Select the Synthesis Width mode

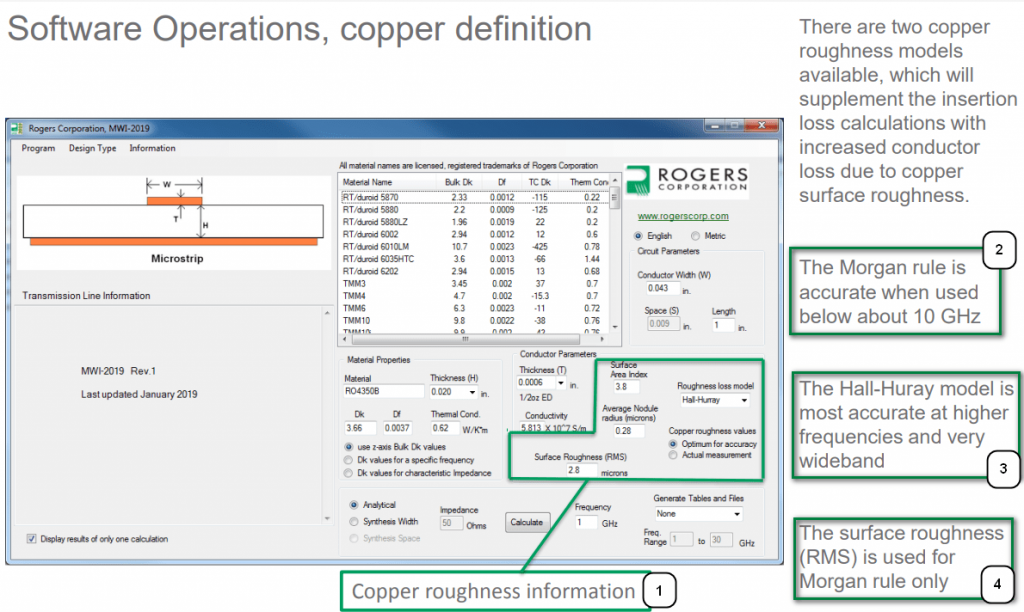click(354, 521)
